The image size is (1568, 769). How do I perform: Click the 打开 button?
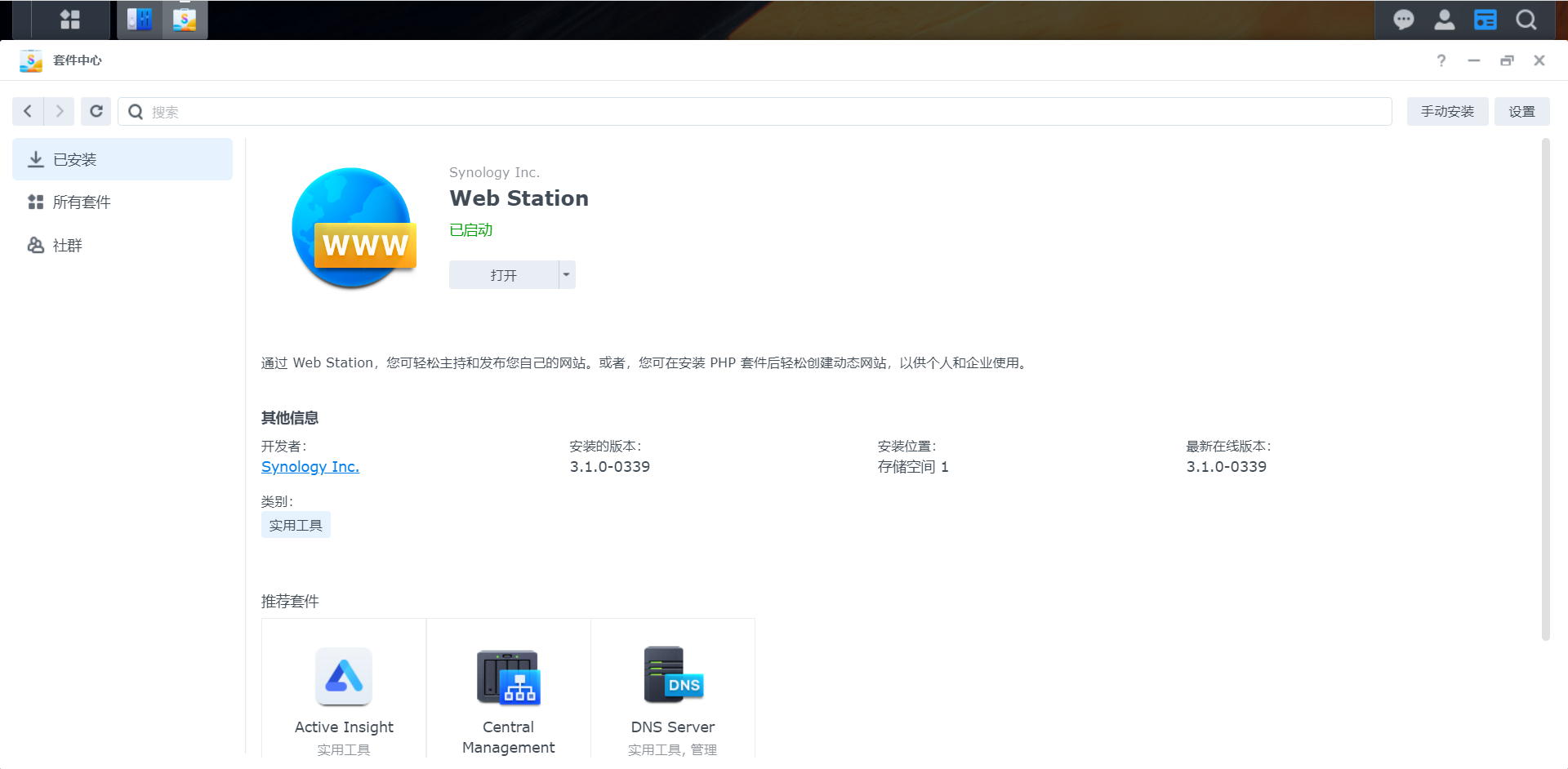(x=504, y=275)
